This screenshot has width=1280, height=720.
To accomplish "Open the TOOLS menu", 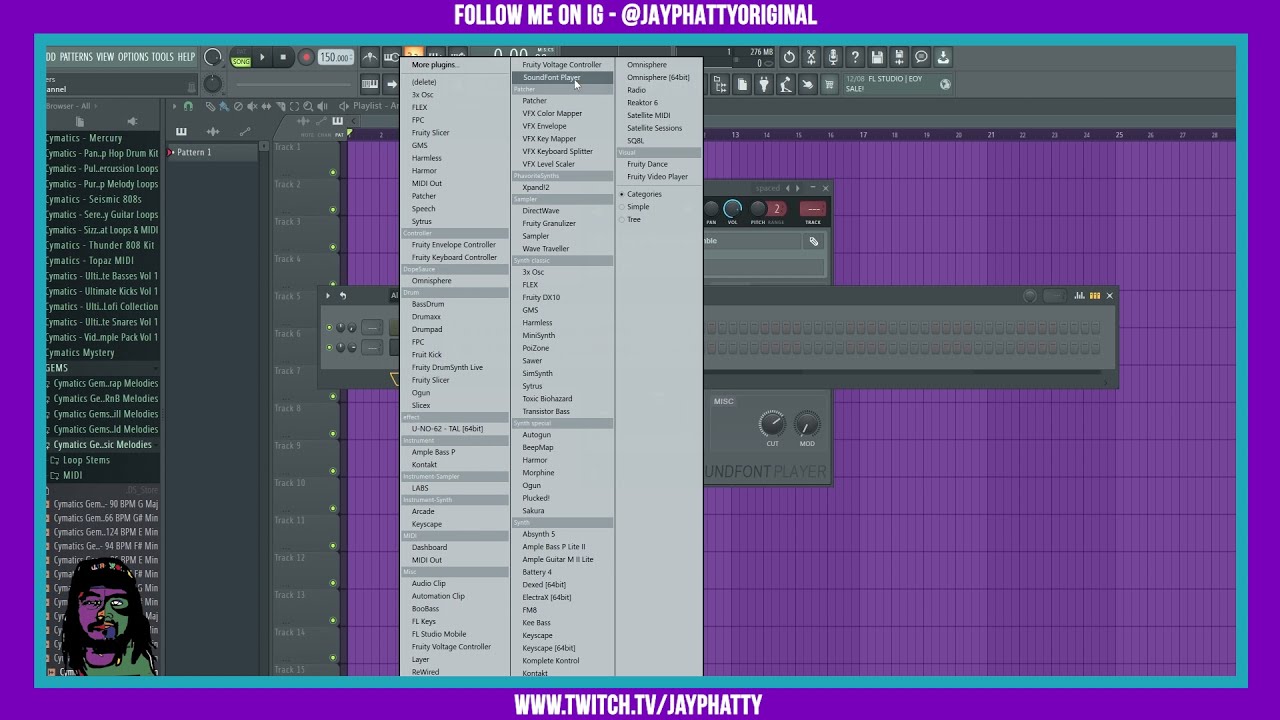I will click(162, 57).
